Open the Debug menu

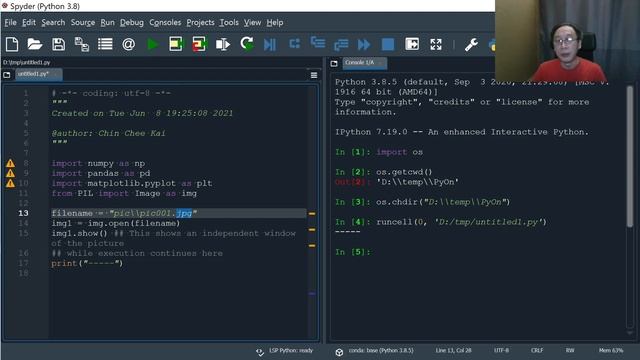[x=132, y=22]
